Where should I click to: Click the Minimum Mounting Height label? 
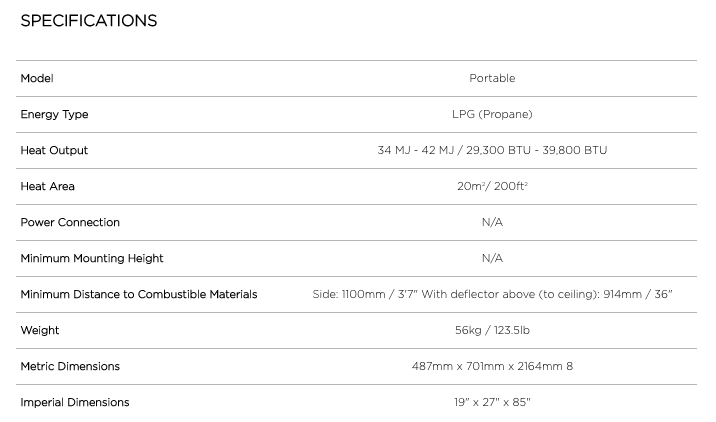click(92, 258)
